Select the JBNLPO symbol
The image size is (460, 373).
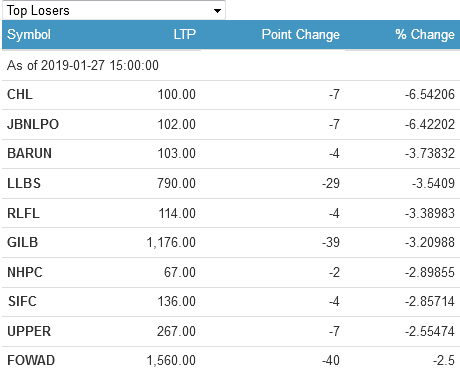tap(33, 124)
